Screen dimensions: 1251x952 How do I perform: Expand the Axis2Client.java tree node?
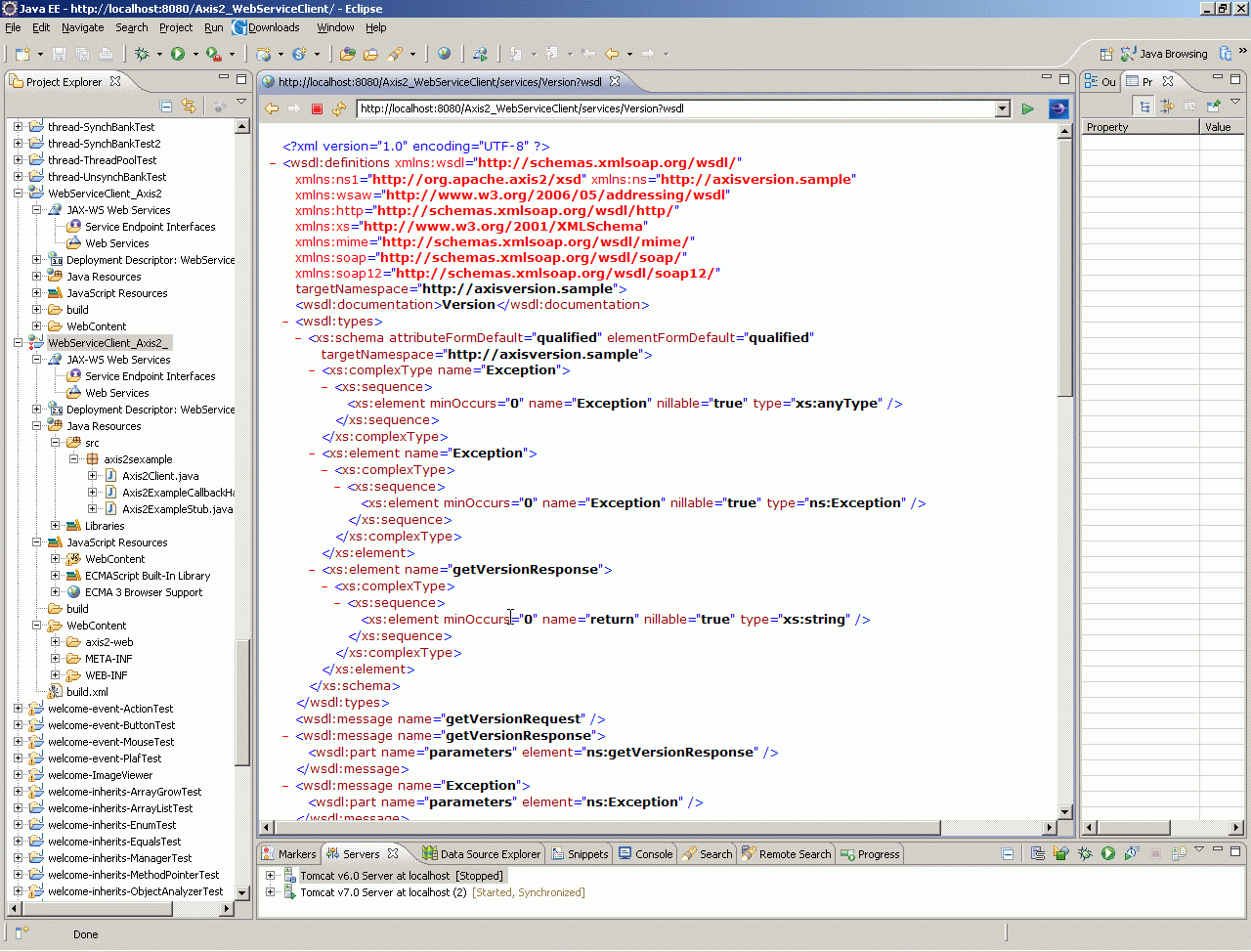pyautogui.click(x=93, y=476)
